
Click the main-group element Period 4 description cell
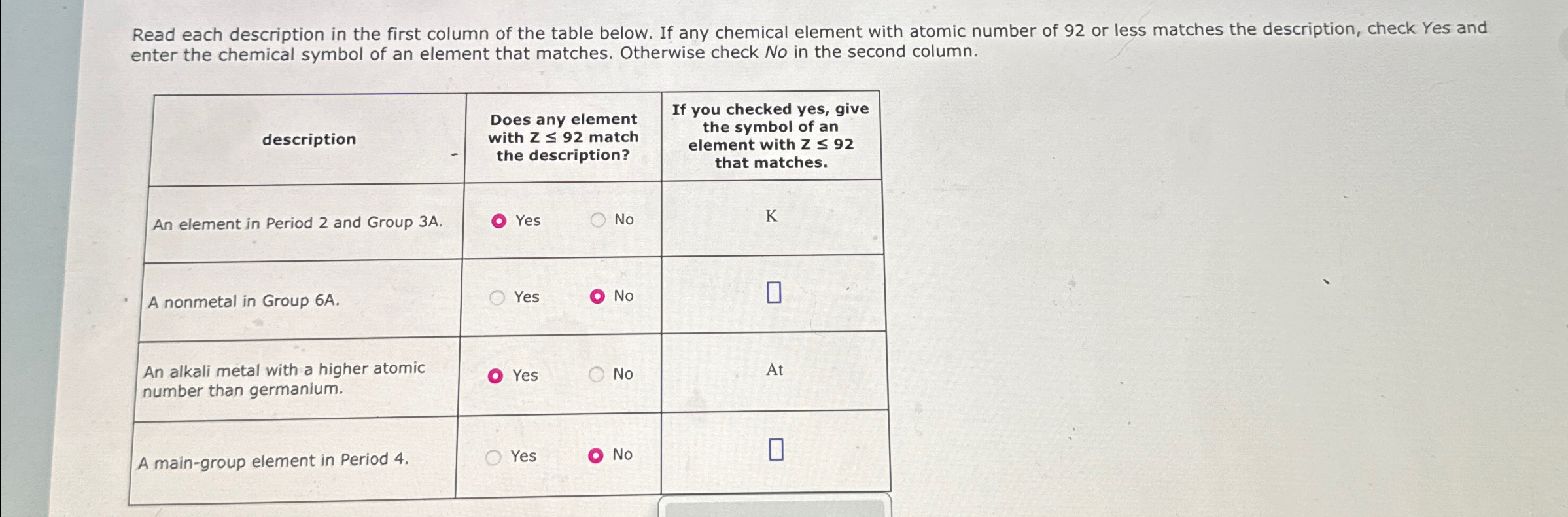273,460
